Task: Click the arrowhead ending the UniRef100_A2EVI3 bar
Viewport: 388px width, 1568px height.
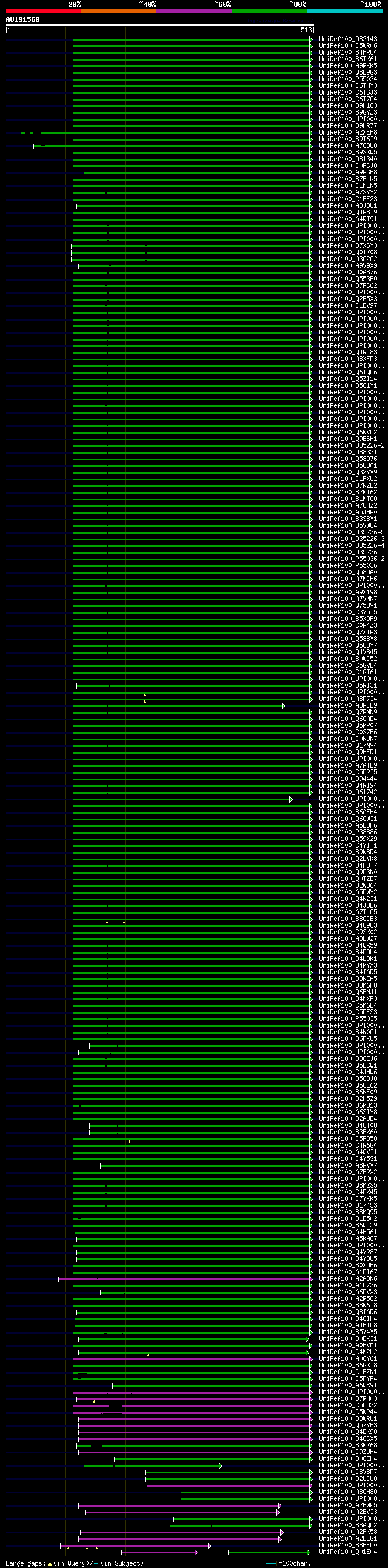Action: pos(278,1513)
